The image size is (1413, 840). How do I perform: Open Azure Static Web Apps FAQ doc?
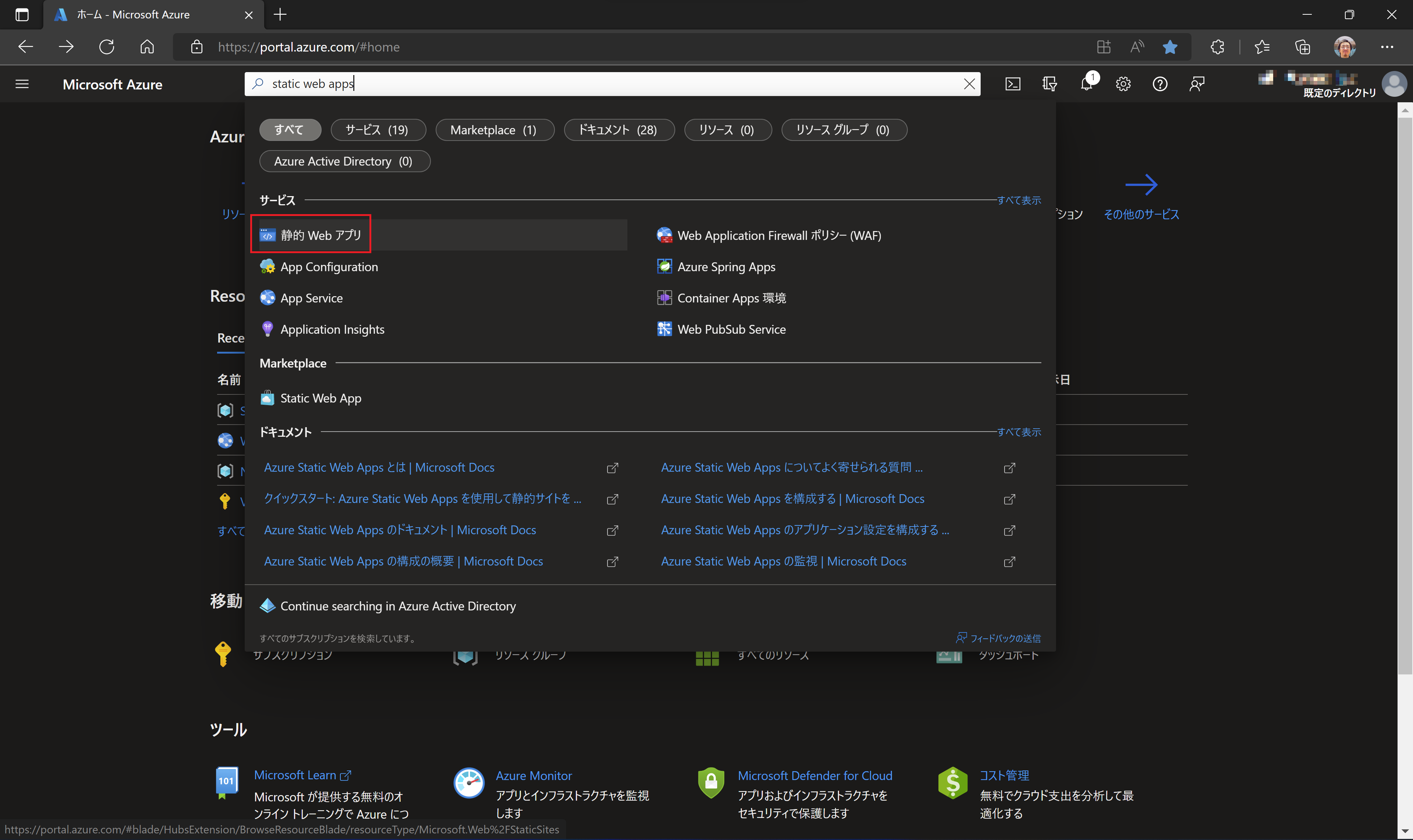(x=792, y=467)
